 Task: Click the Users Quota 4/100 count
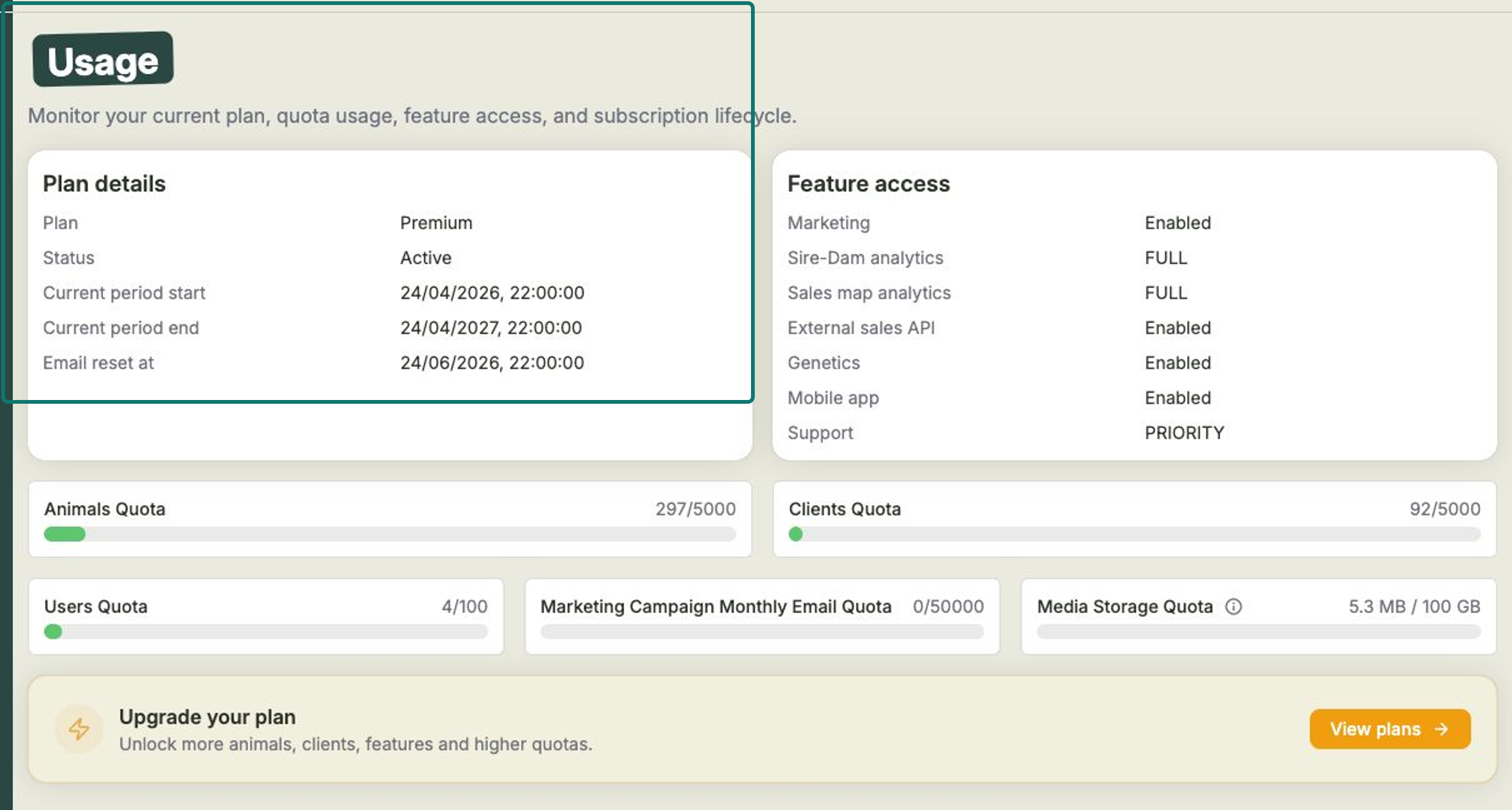tap(465, 607)
